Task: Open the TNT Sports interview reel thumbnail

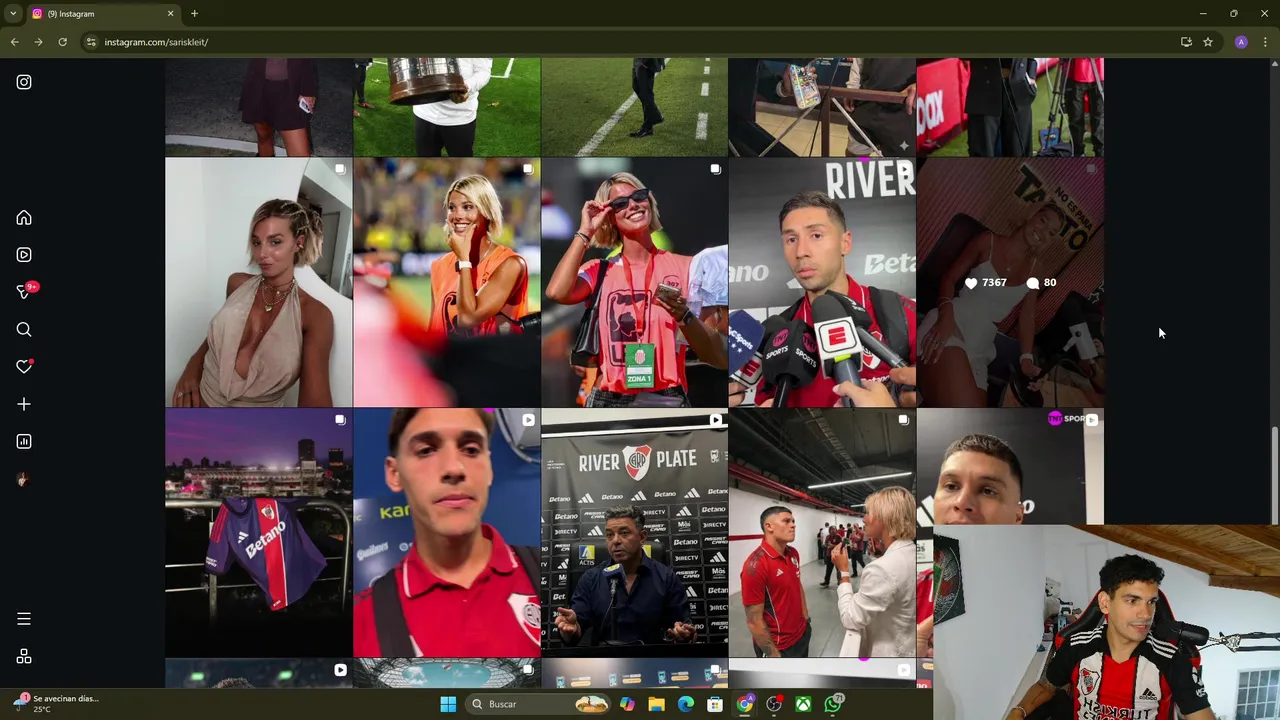Action: [1010, 466]
